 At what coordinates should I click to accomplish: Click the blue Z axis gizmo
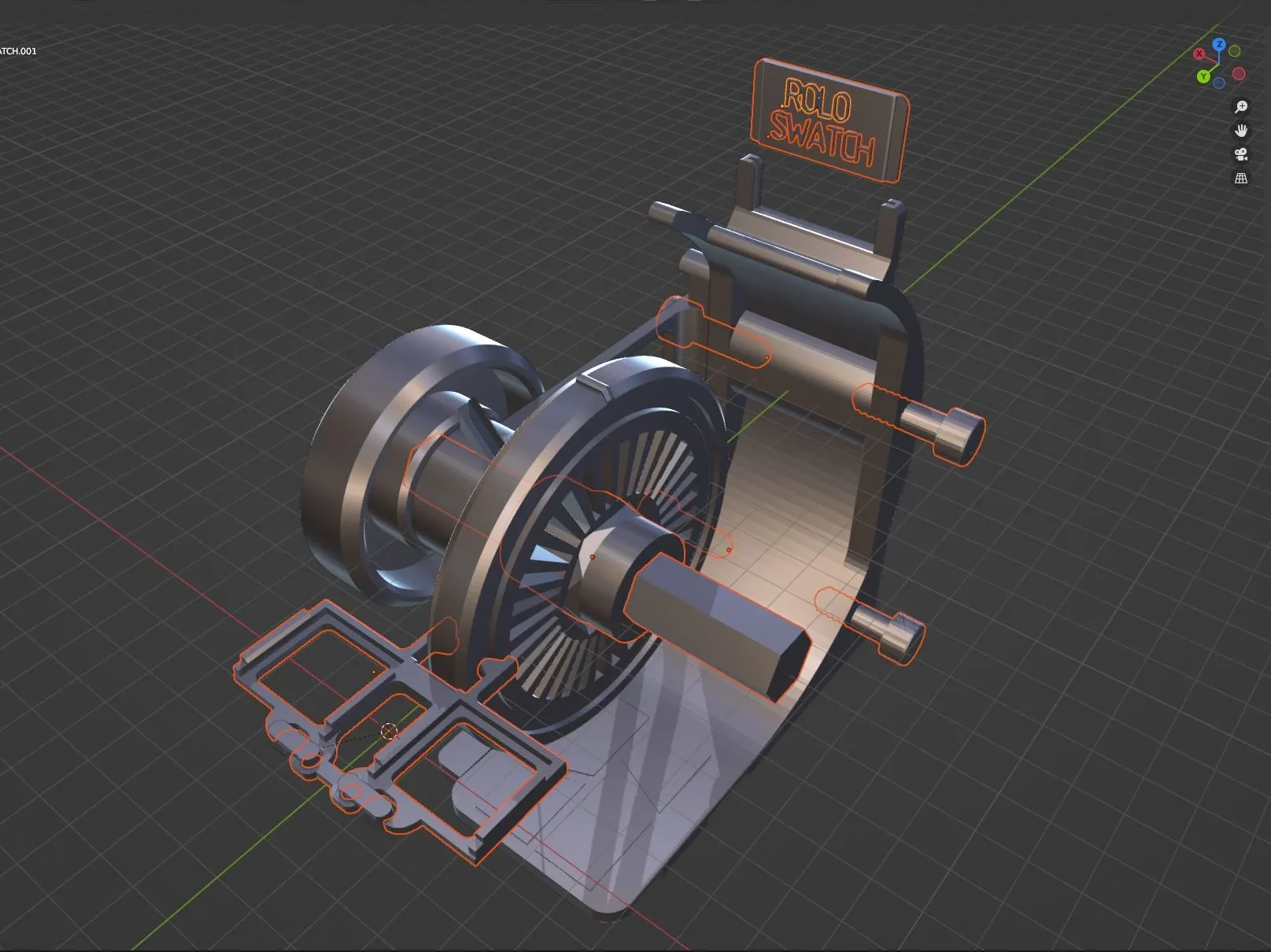click(x=1219, y=45)
